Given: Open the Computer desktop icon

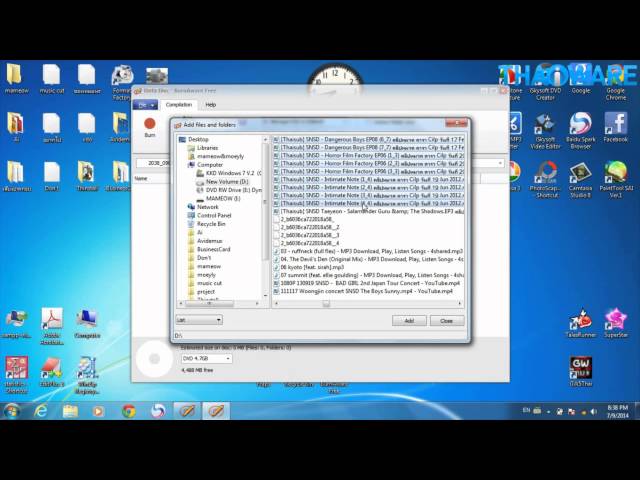Looking at the screenshot, I should pyautogui.click(x=87, y=323).
